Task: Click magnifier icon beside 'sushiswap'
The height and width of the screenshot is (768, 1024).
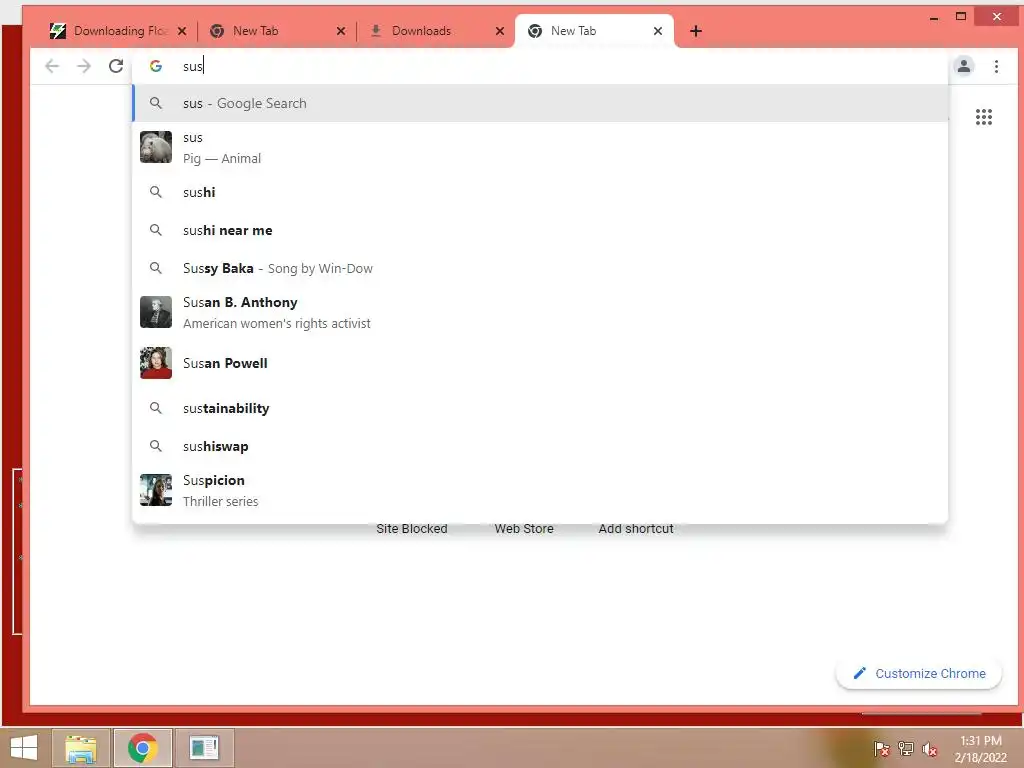Action: point(155,446)
